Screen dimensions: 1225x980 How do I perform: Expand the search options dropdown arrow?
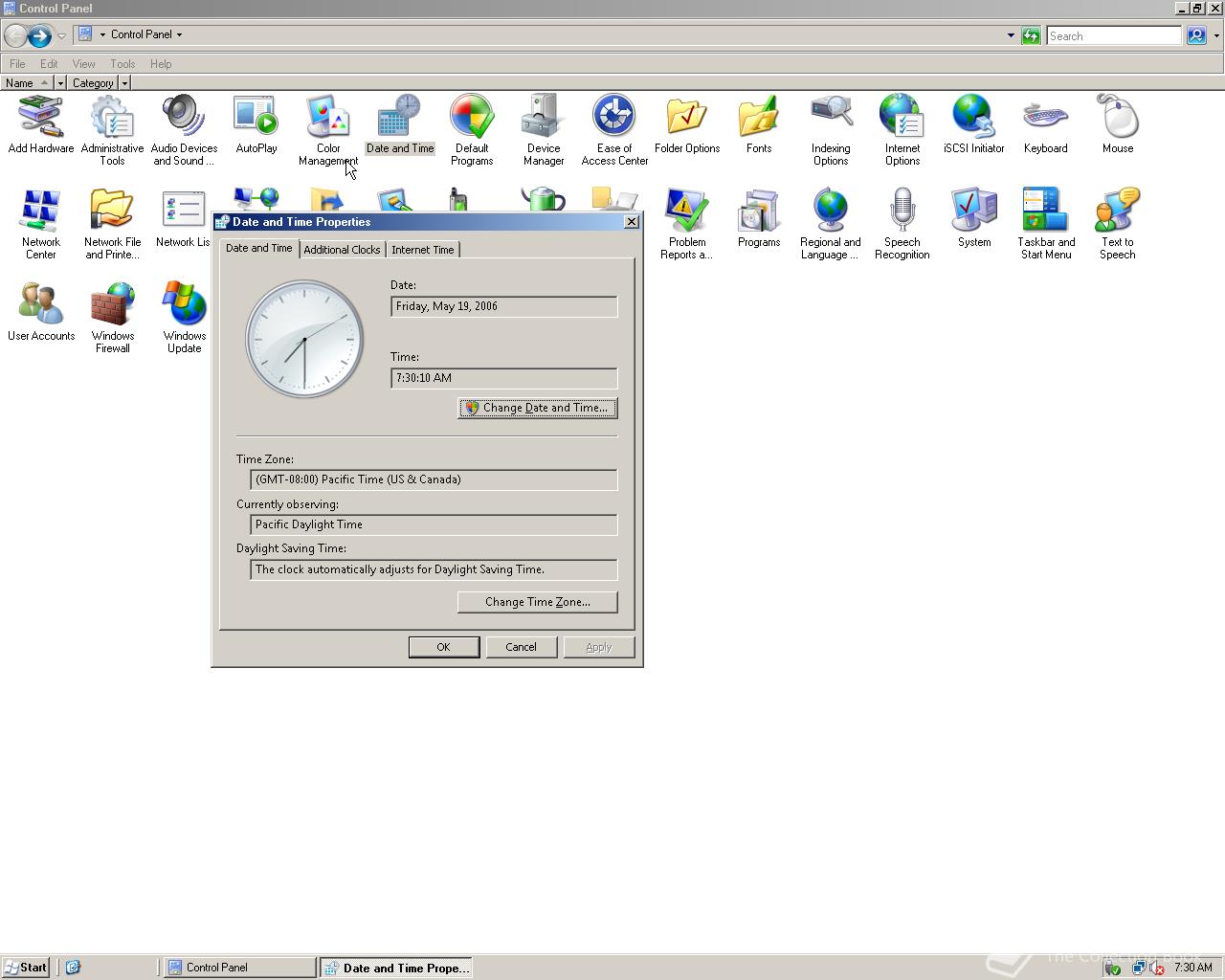(x=1216, y=36)
